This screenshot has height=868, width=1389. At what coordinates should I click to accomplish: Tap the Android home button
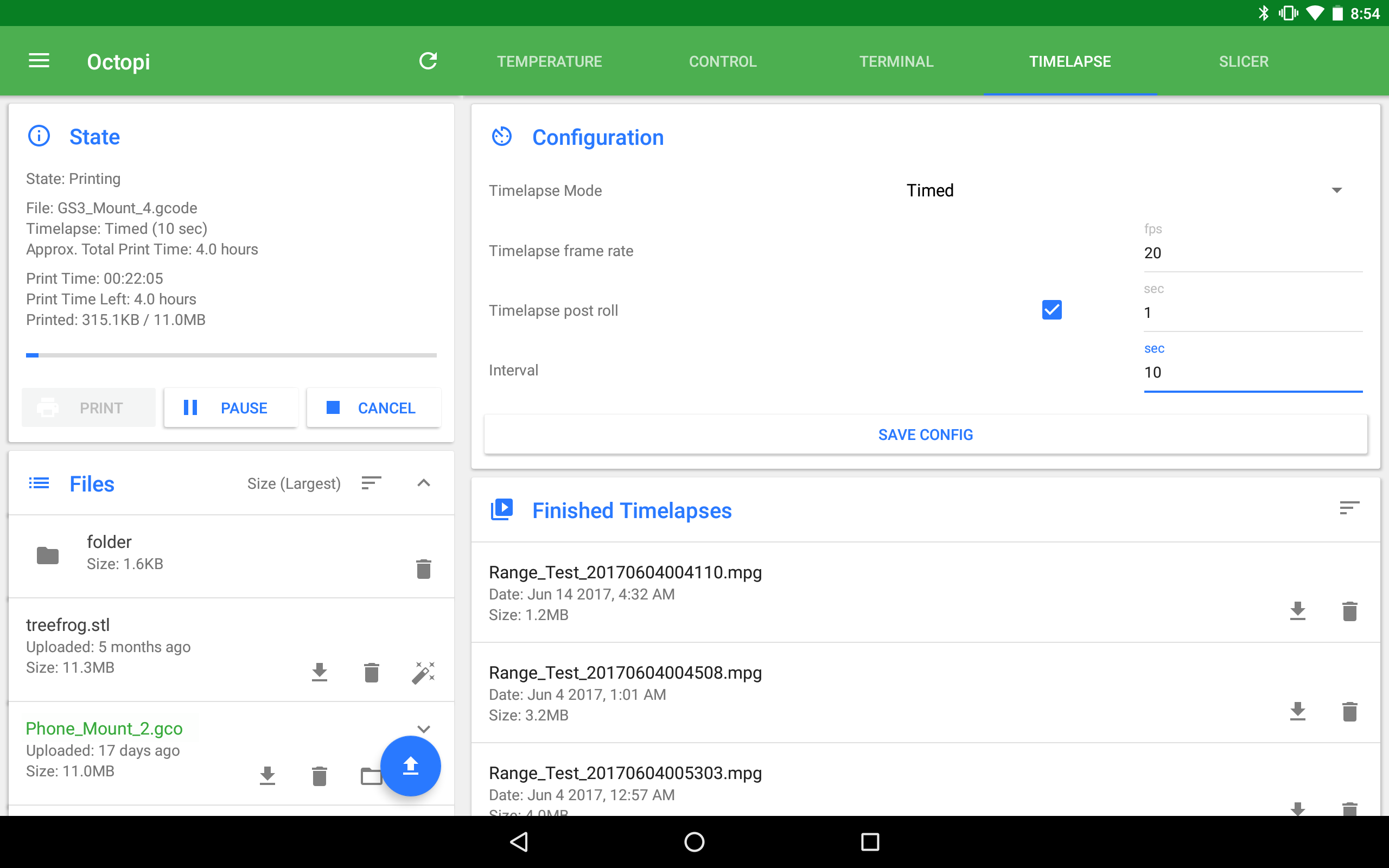[694, 841]
